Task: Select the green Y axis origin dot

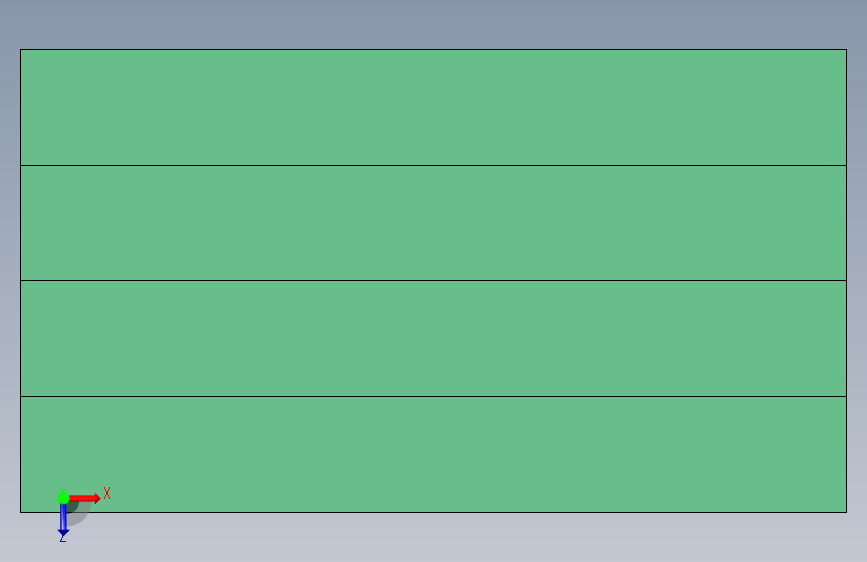Action: pyautogui.click(x=63, y=498)
